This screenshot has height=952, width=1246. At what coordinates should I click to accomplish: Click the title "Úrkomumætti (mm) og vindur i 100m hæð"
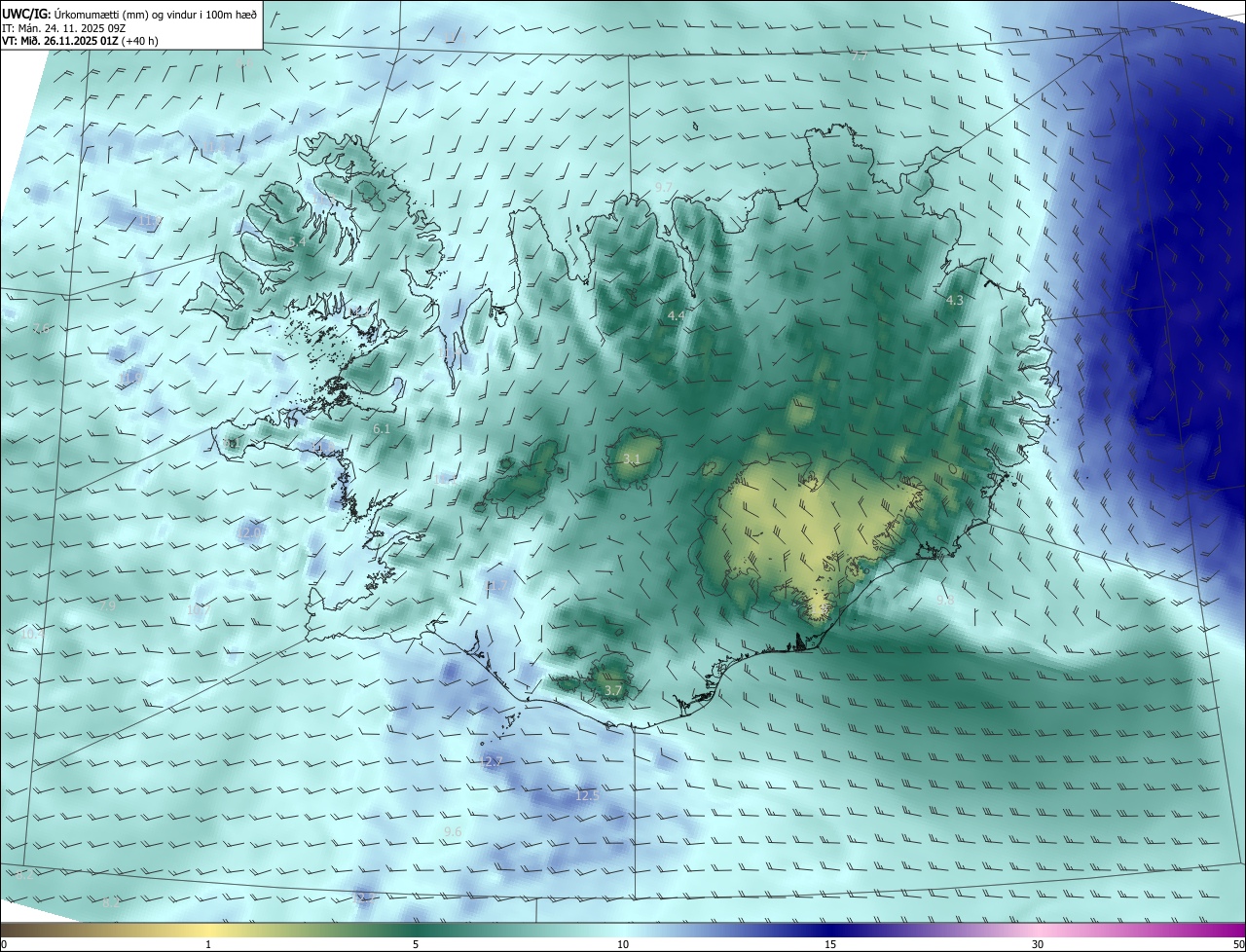[x=156, y=14]
